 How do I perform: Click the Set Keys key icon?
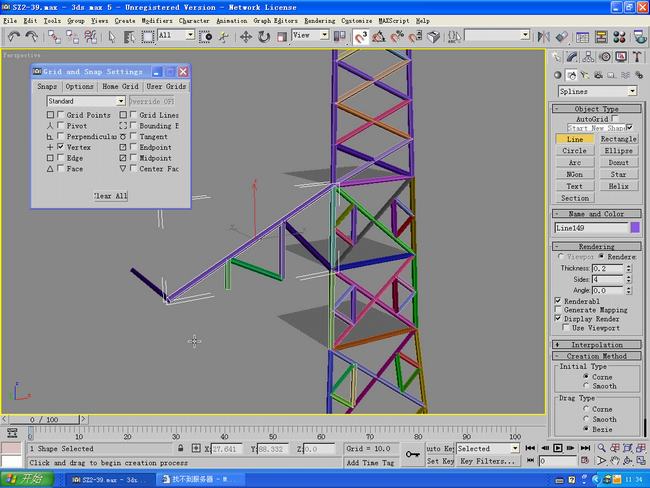point(412,454)
